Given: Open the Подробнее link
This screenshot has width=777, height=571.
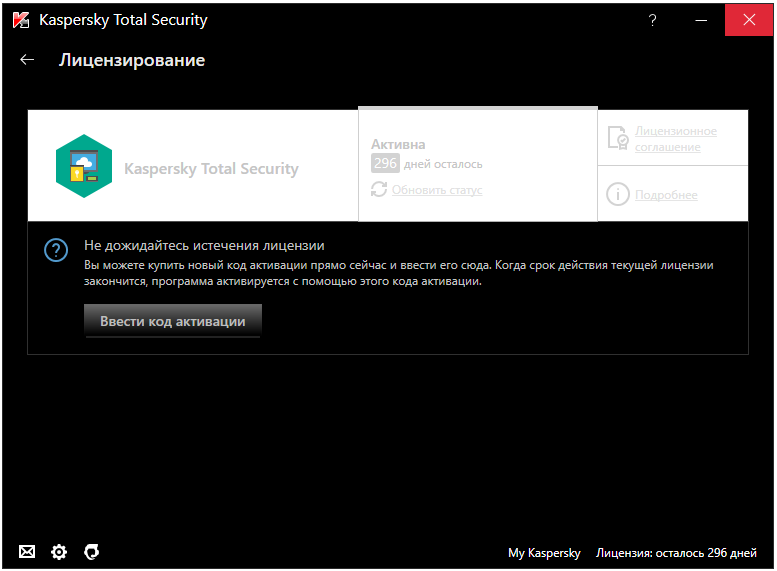Looking at the screenshot, I should pyautogui.click(x=666, y=195).
